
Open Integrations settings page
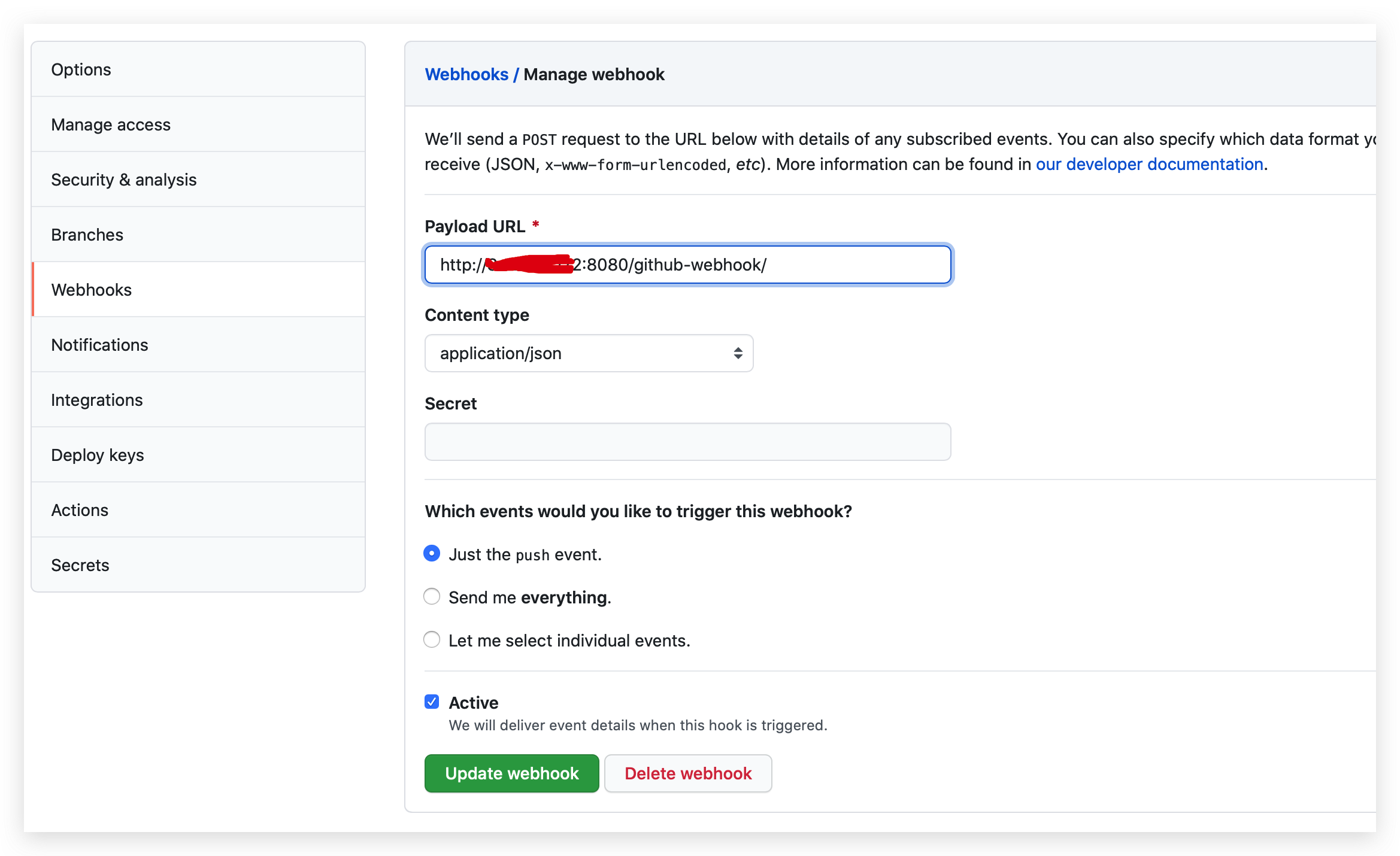(x=97, y=399)
